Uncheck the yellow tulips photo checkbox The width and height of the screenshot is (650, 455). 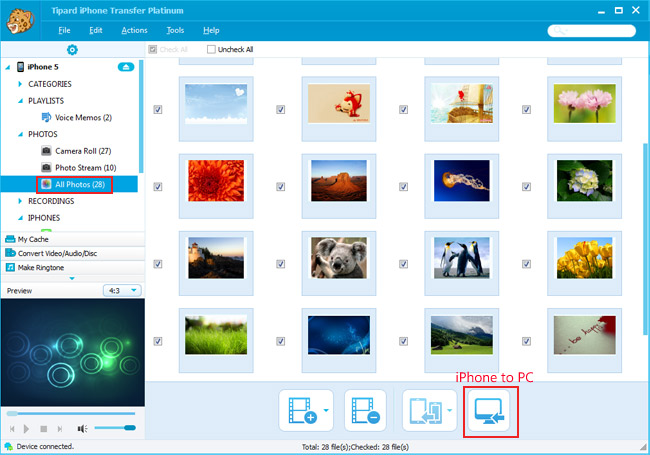(x=526, y=264)
